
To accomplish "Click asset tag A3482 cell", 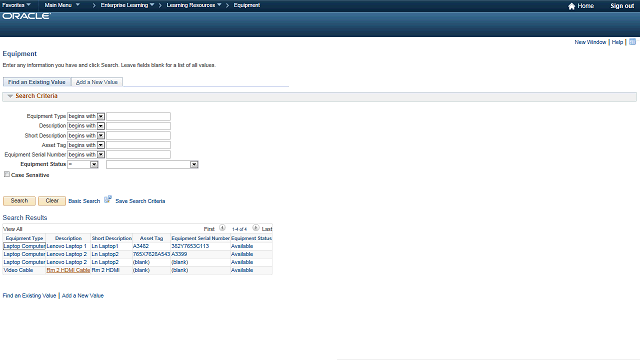I will [x=141, y=246].
